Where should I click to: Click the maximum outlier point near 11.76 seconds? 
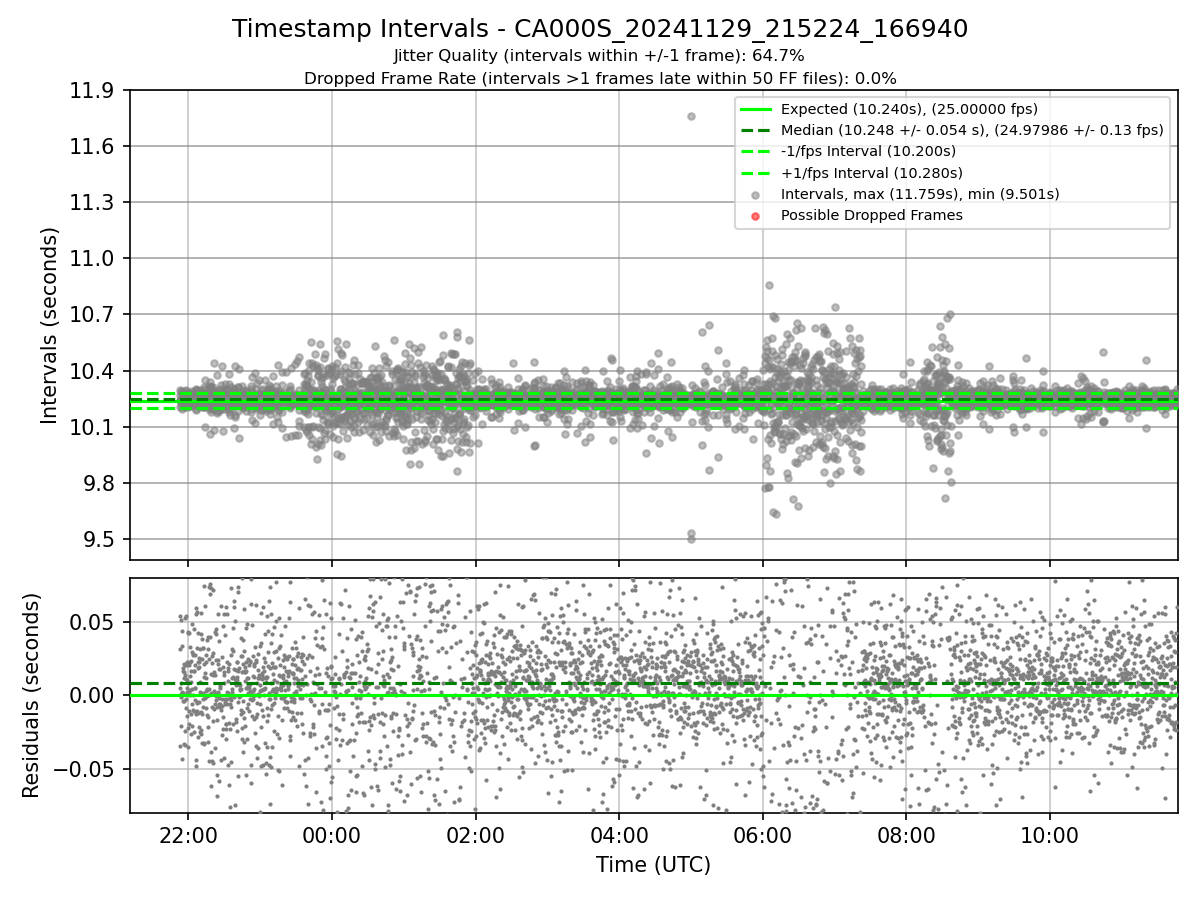pos(691,116)
